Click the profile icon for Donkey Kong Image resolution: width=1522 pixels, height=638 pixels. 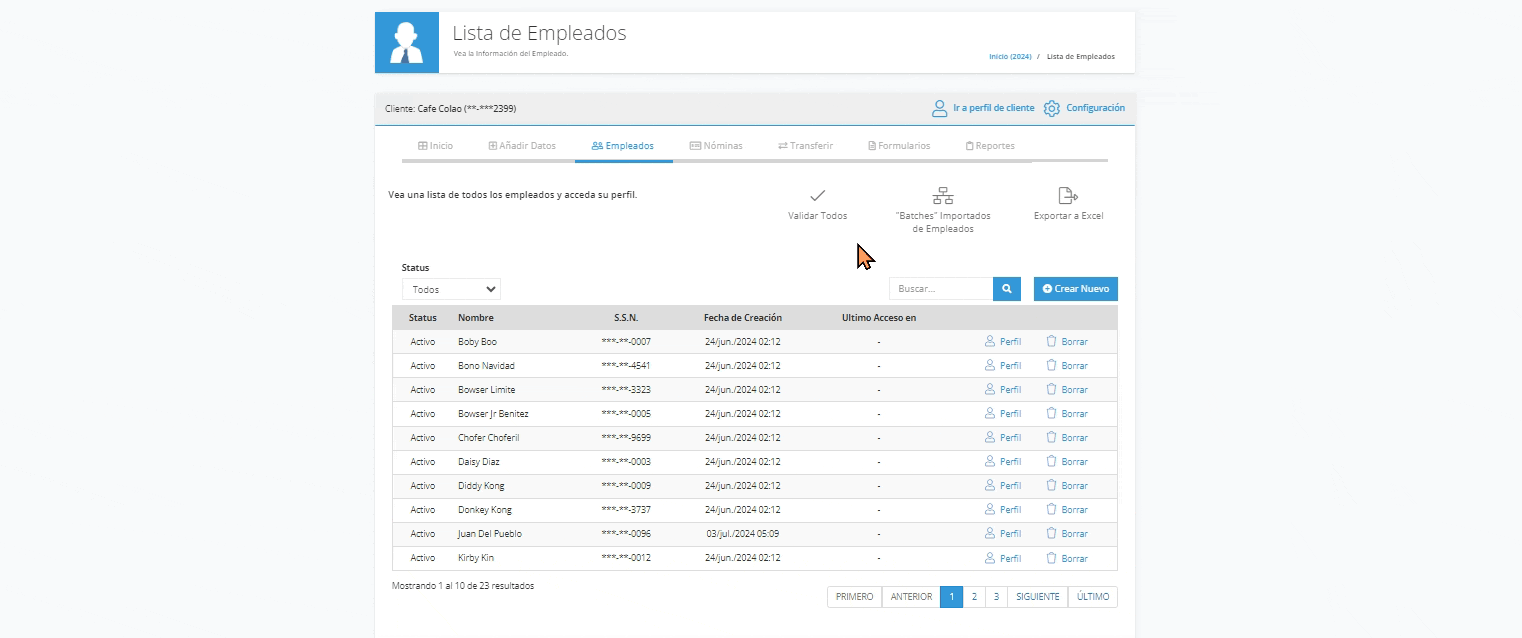click(x=990, y=509)
